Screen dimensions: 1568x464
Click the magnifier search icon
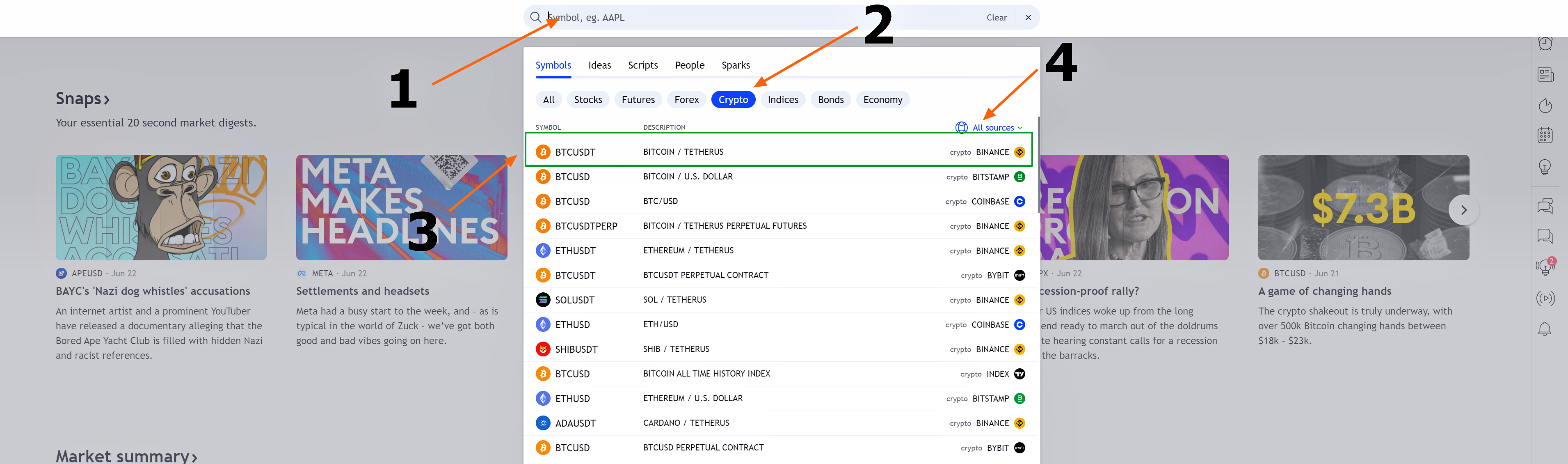535,18
